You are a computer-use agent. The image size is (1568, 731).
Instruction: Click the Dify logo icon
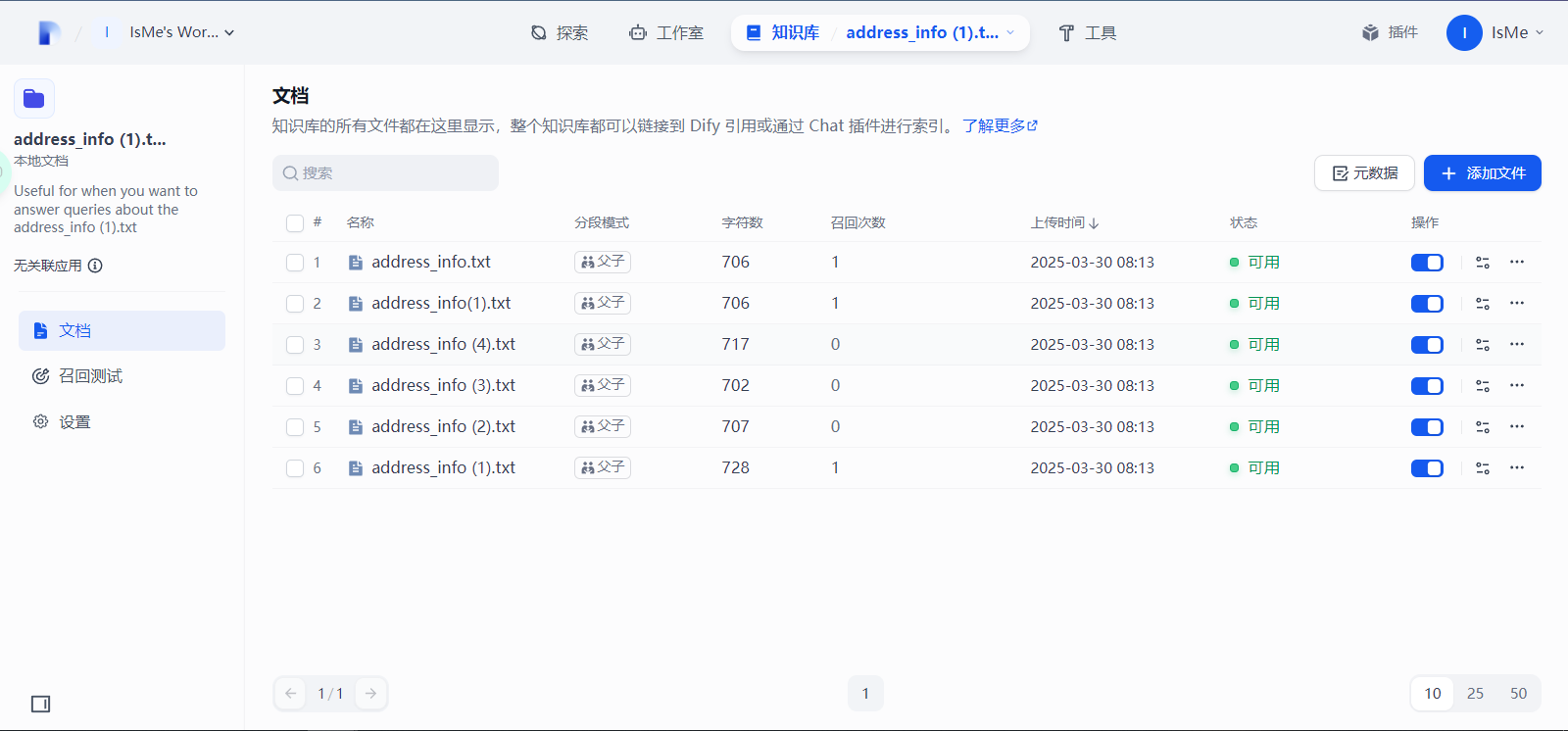(x=49, y=33)
